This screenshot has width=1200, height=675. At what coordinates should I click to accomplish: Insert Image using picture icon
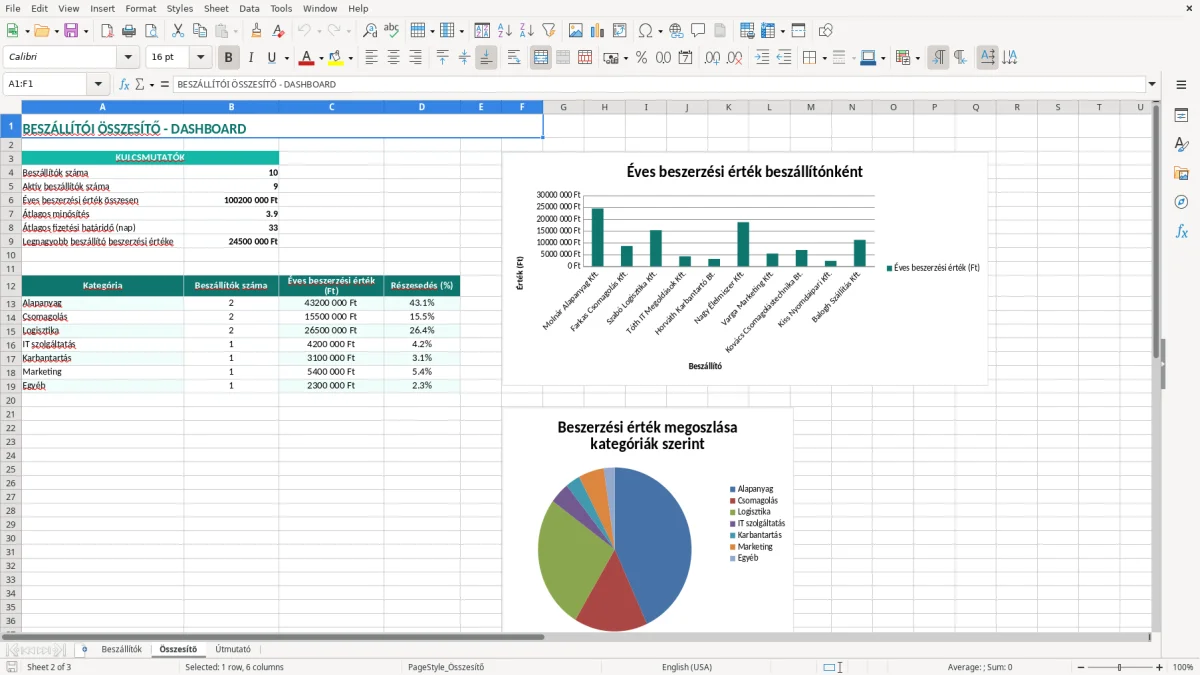pos(576,31)
